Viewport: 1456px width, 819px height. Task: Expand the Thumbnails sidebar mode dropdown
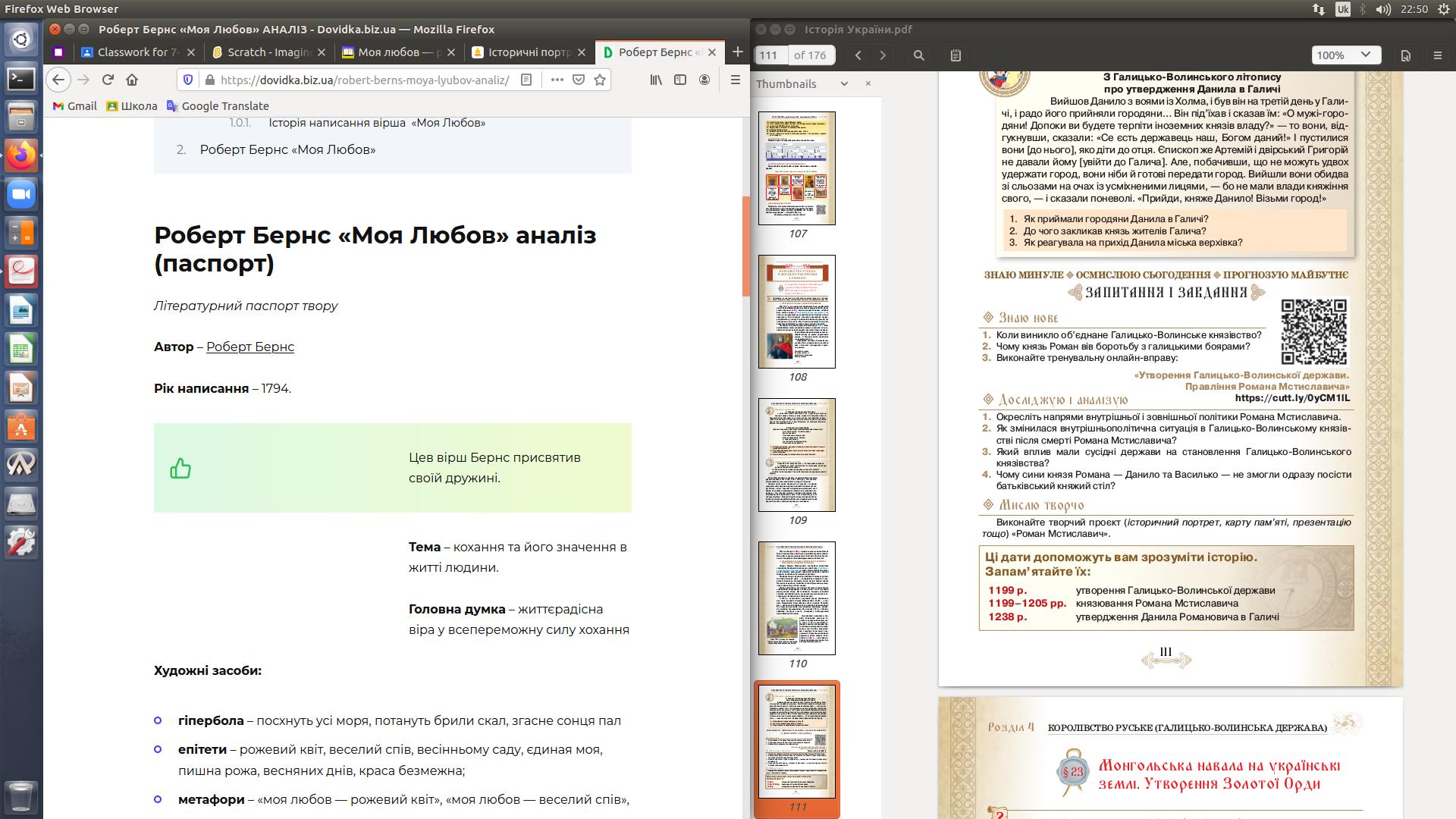pos(844,84)
